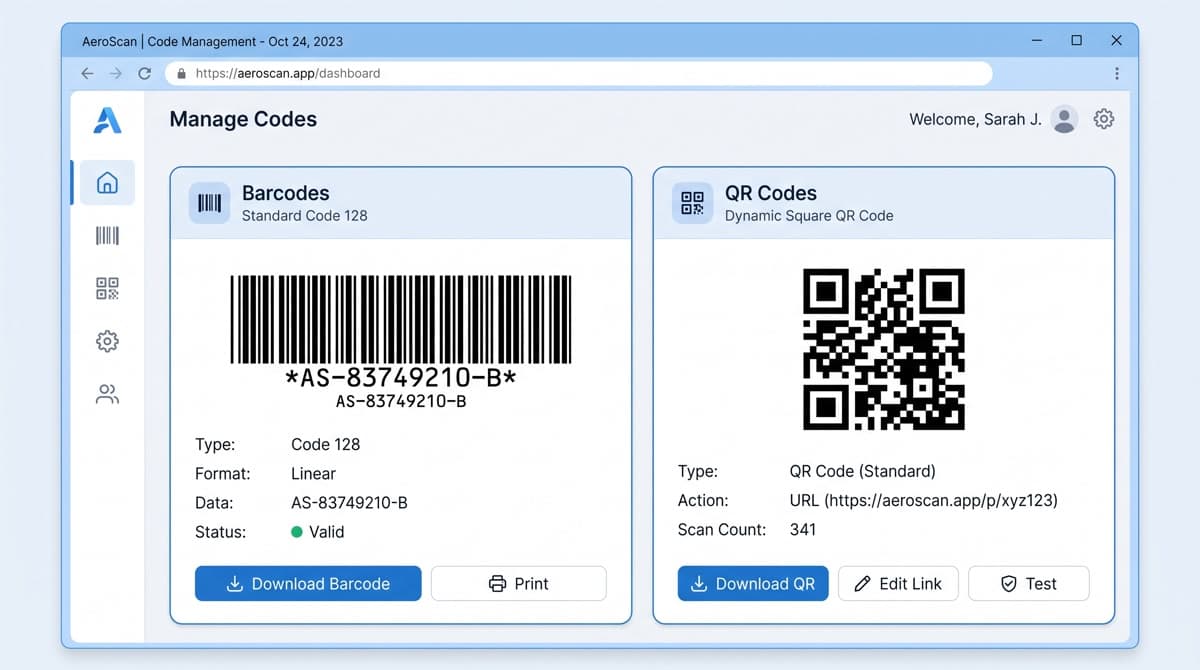Click the Test button

[x=1029, y=584]
